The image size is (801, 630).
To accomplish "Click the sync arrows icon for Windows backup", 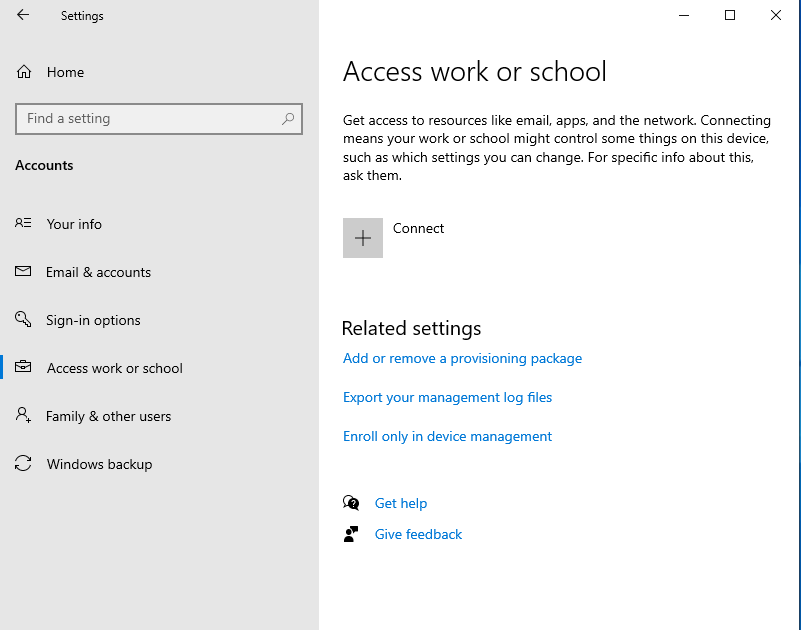I will [24, 464].
